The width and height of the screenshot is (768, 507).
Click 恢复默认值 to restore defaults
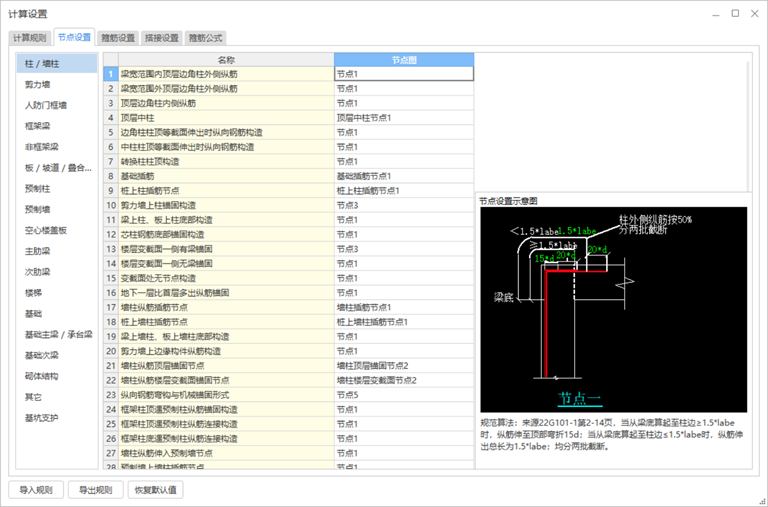pos(154,490)
